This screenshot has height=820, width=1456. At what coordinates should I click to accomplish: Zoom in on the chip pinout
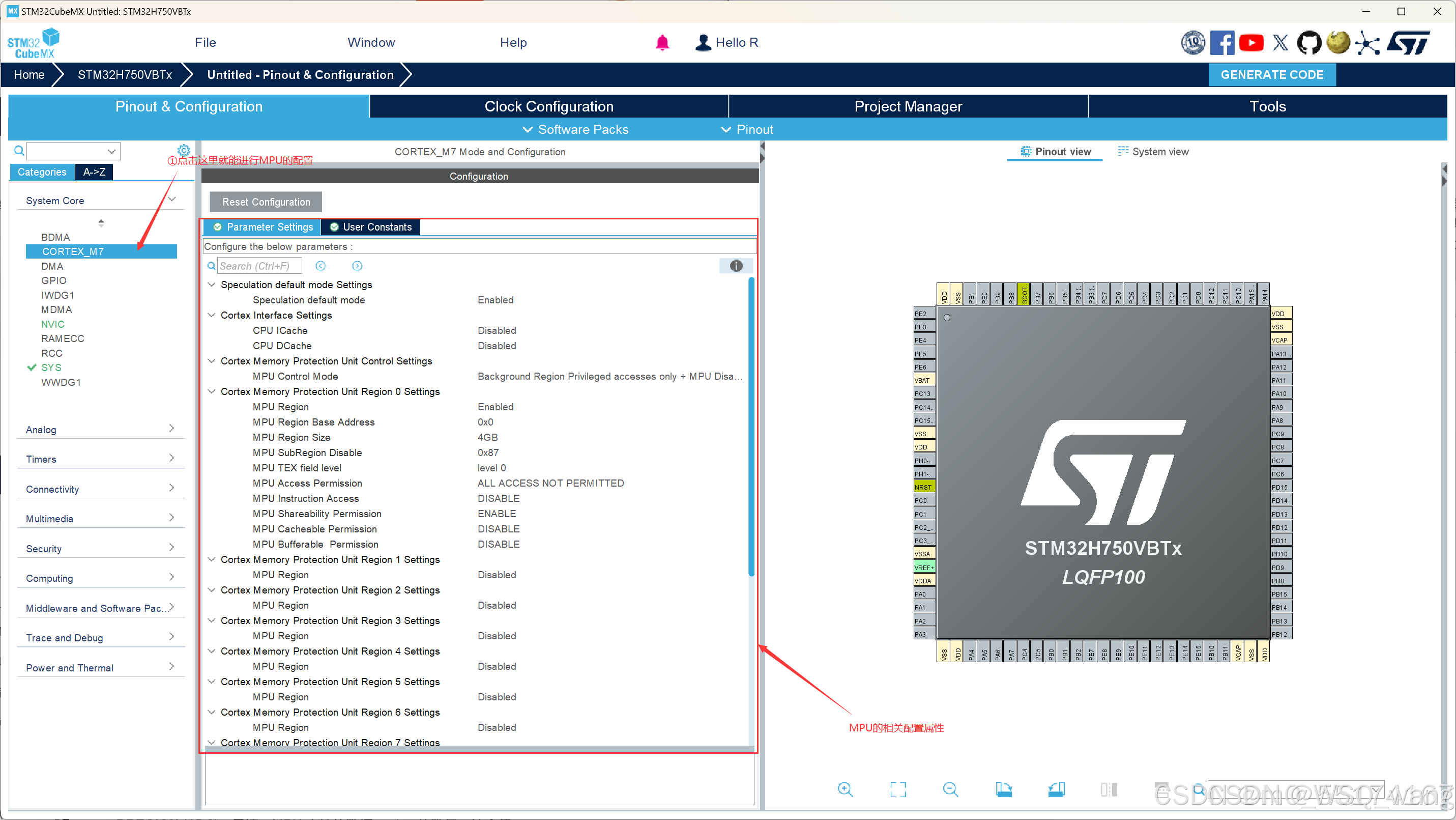pos(845,789)
